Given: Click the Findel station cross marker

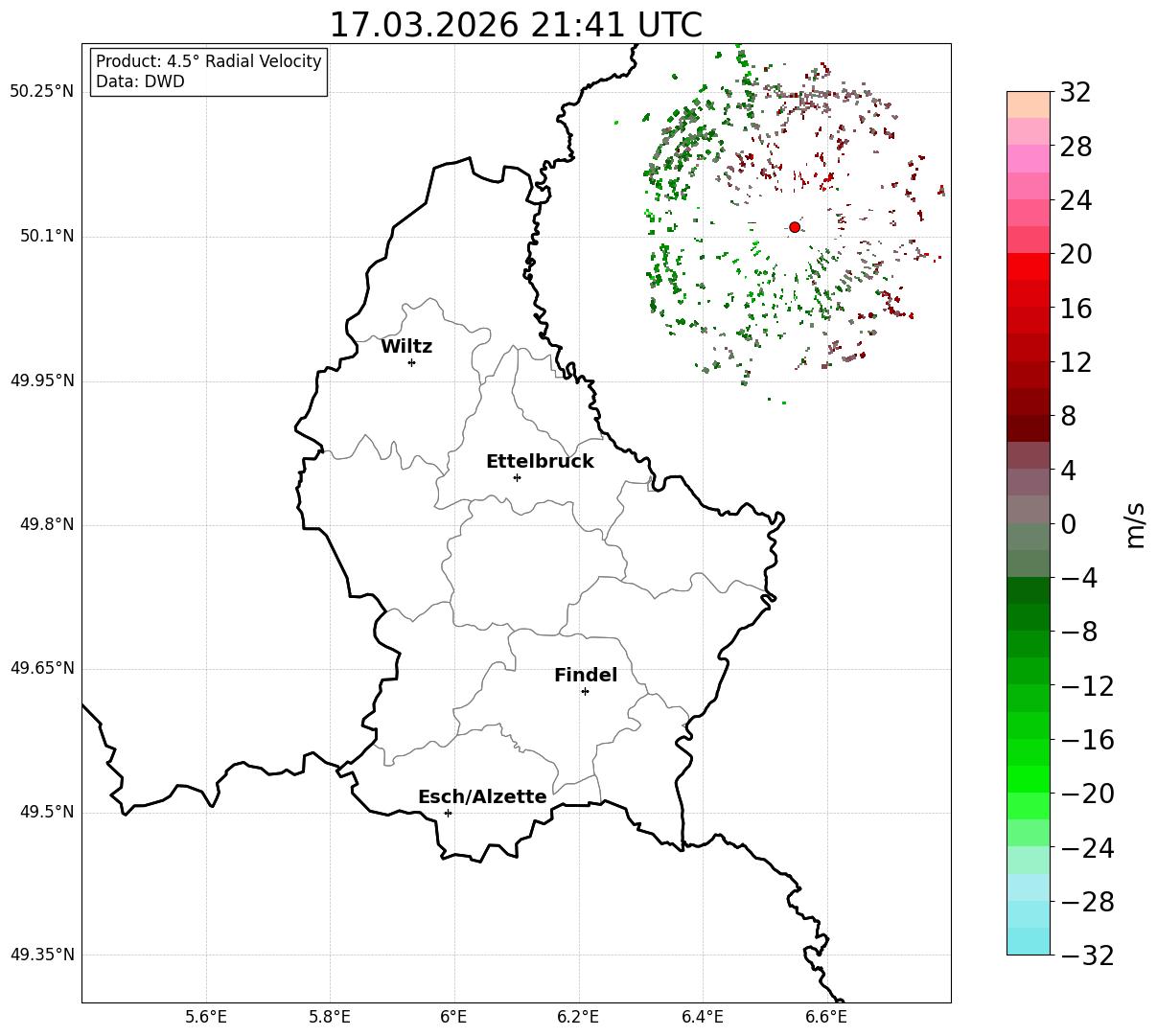Looking at the screenshot, I should point(585,691).
